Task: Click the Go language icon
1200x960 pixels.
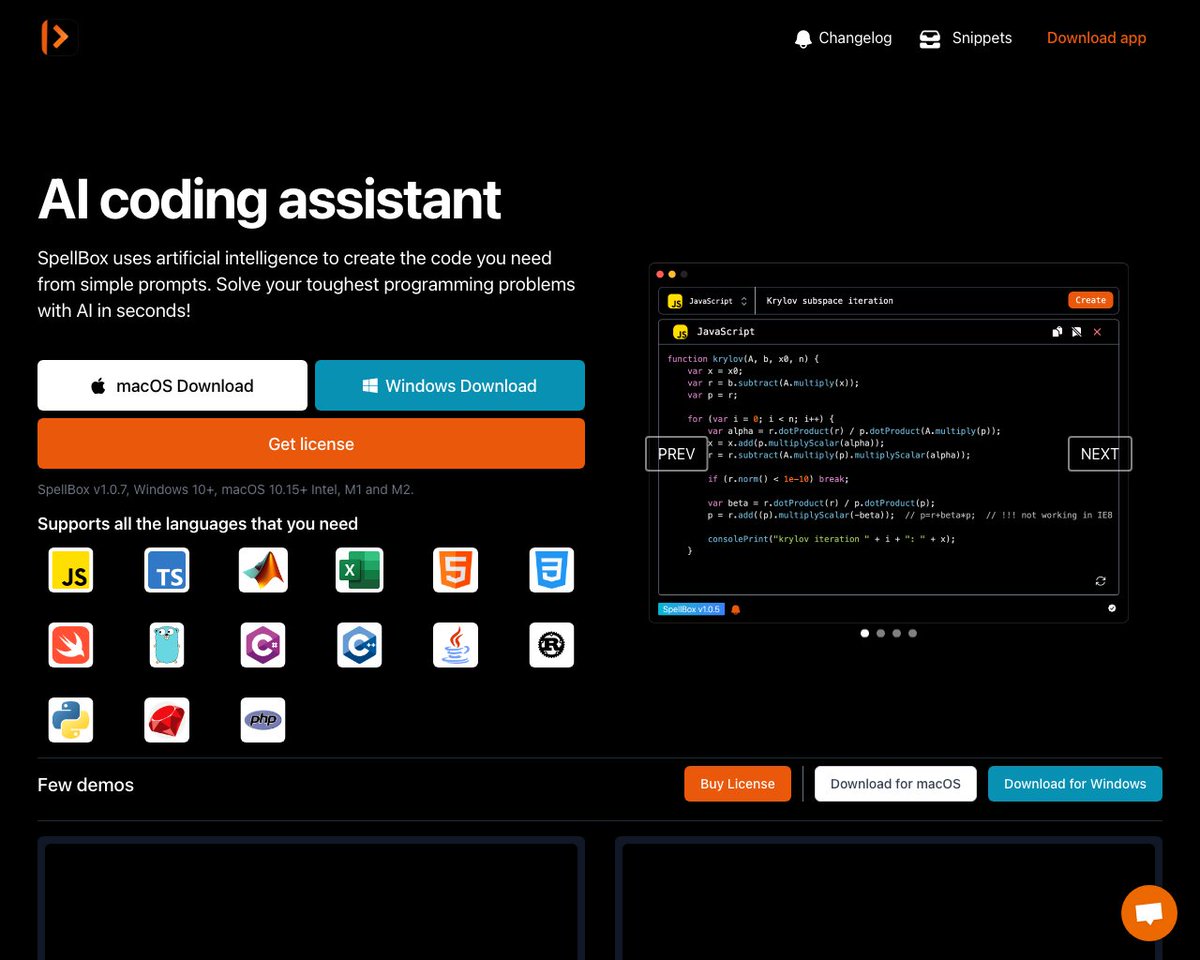Action: pyautogui.click(x=166, y=644)
